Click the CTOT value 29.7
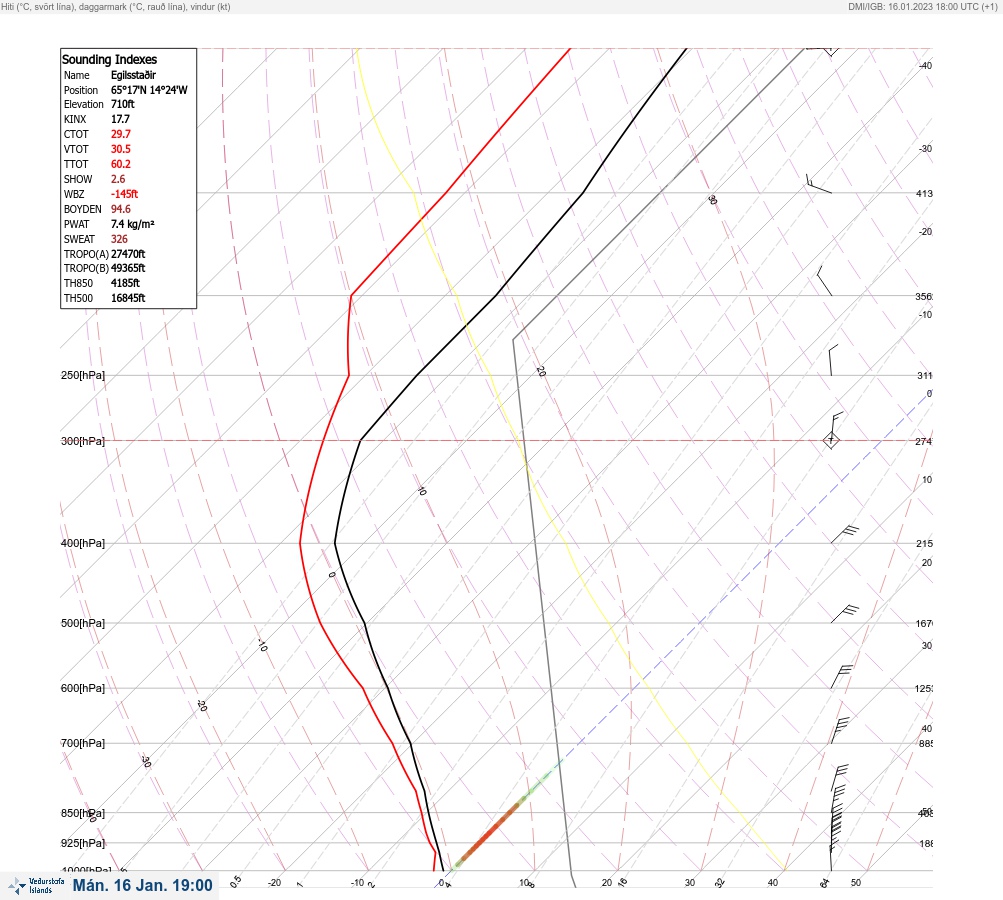The image size is (1003, 900). tap(121, 134)
